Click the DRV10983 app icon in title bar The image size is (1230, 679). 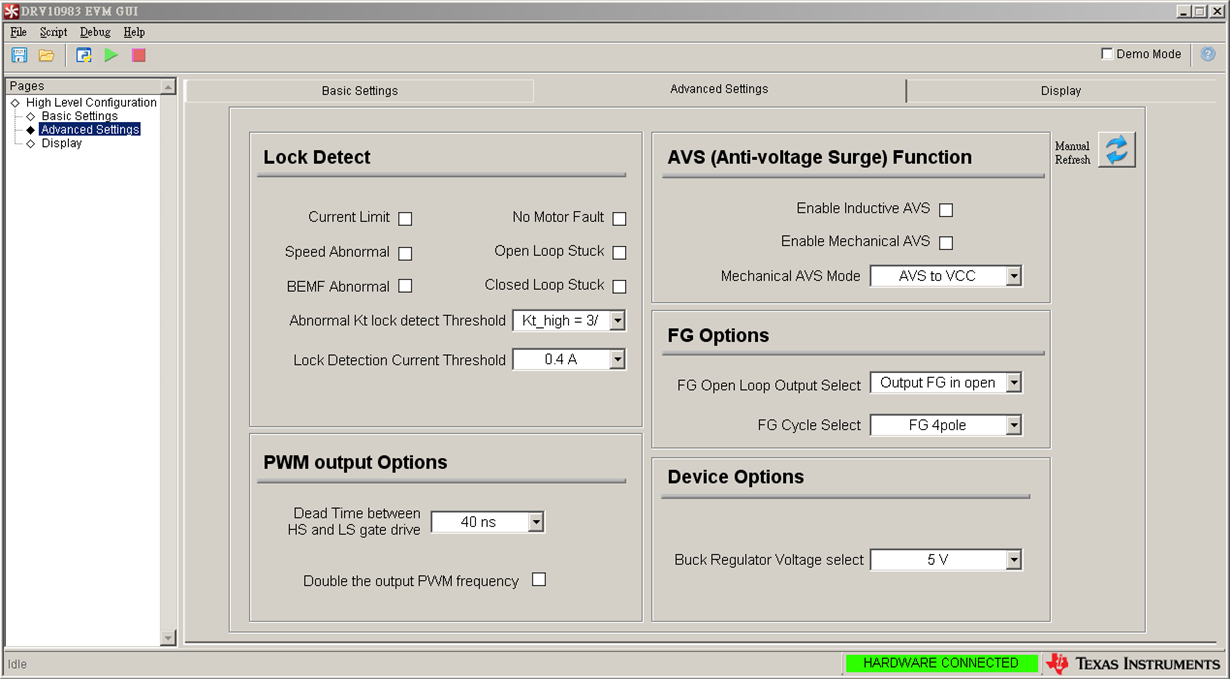11,11
